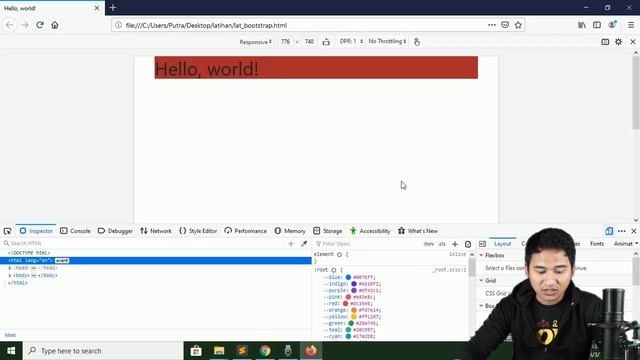The height and width of the screenshot is (360, 640).
Task: Open Chrome from taskbar
Action: click(x=265, y=351)
